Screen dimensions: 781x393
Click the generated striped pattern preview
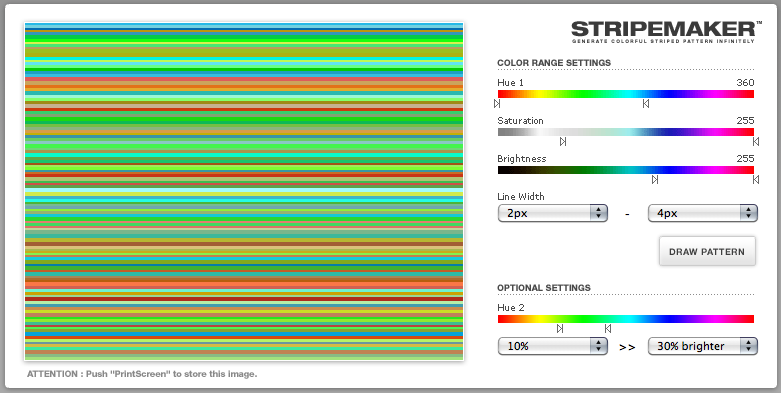pyautogui.click(x=244, y=191)
